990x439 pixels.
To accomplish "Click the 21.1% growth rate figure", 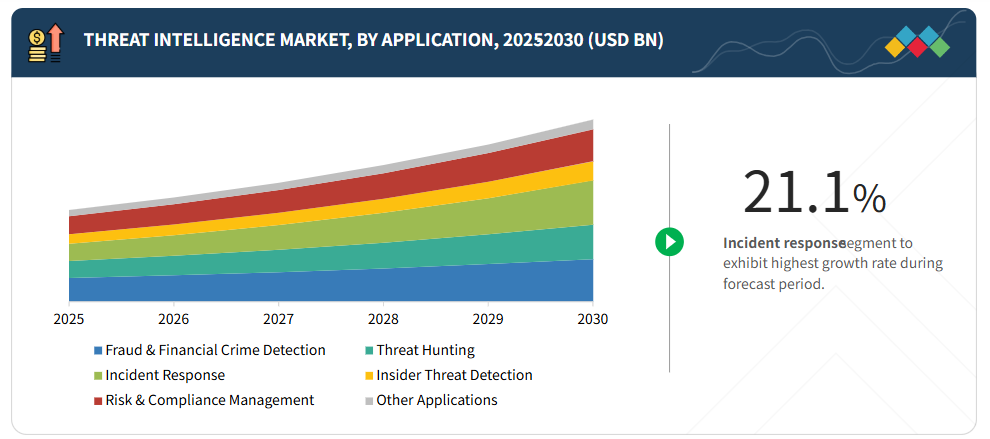I will (814, 193).
